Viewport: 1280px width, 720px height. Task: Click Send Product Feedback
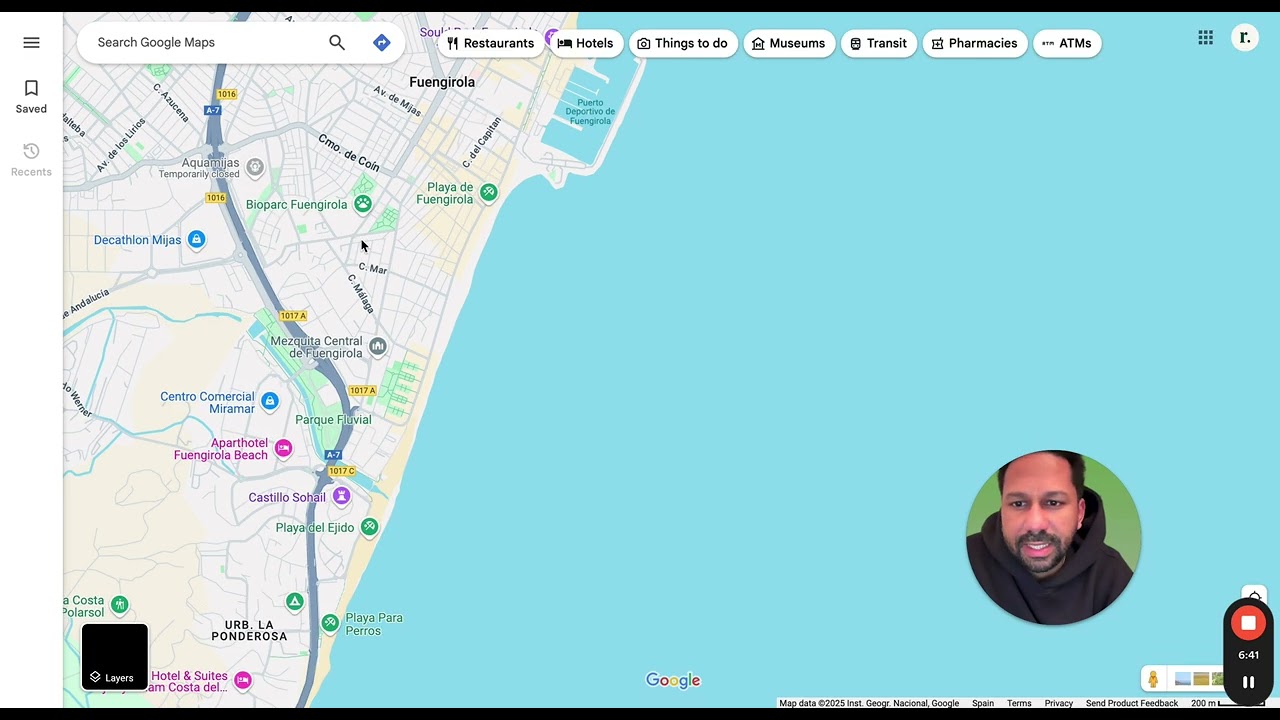(x=1132, y=703)
